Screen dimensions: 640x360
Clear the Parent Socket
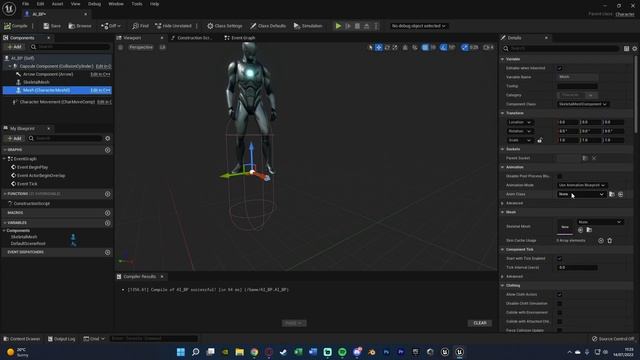[594, 158]
